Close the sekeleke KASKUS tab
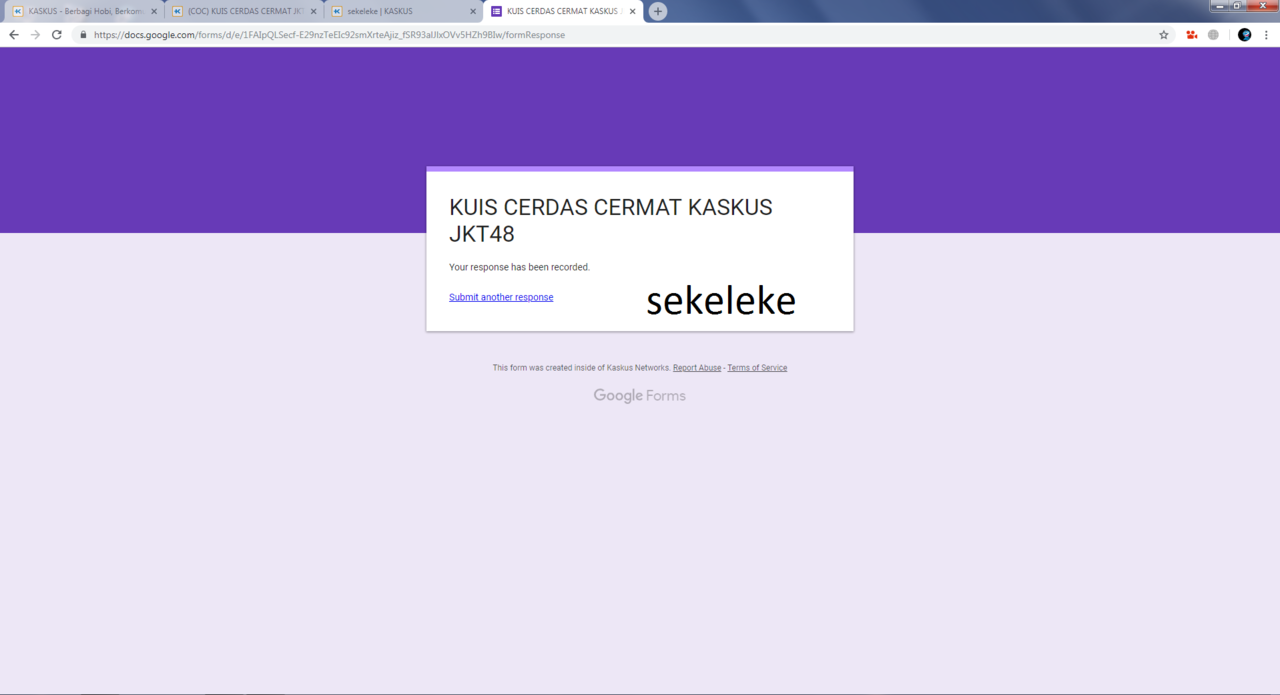Viewport: 1280px width, 695px height. coord(472,11)
